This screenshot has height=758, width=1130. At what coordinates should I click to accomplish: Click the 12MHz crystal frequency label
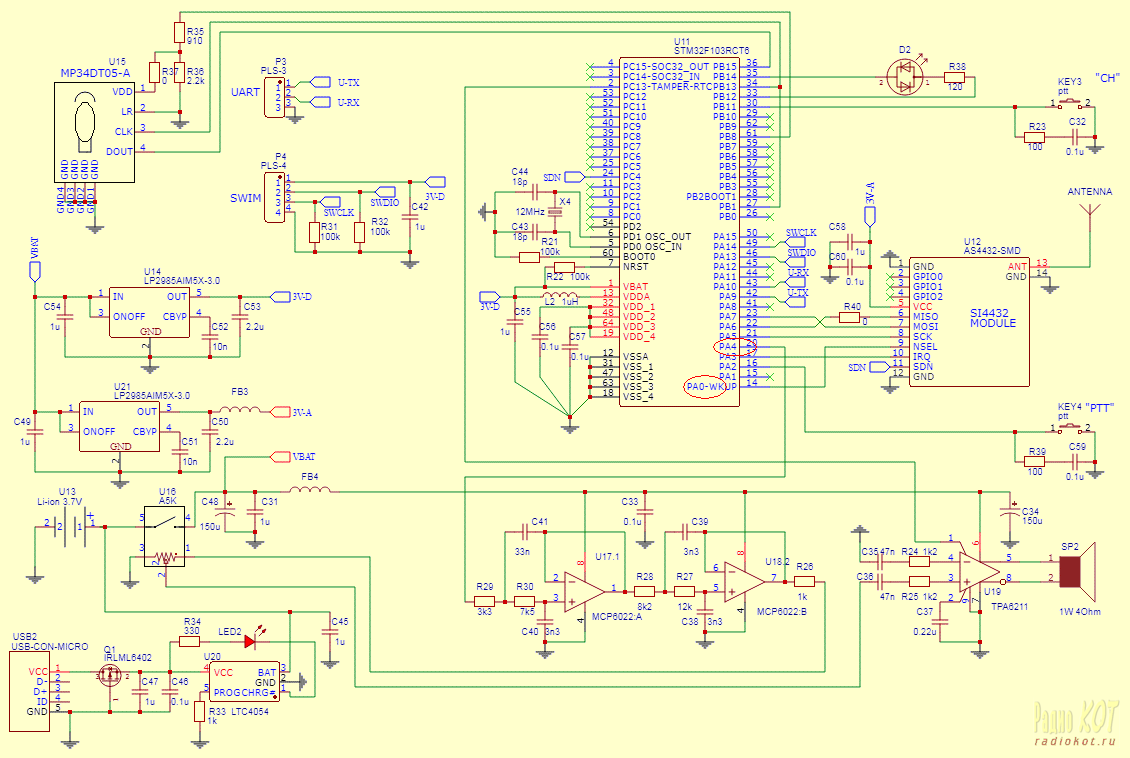[x=530, y=212]
